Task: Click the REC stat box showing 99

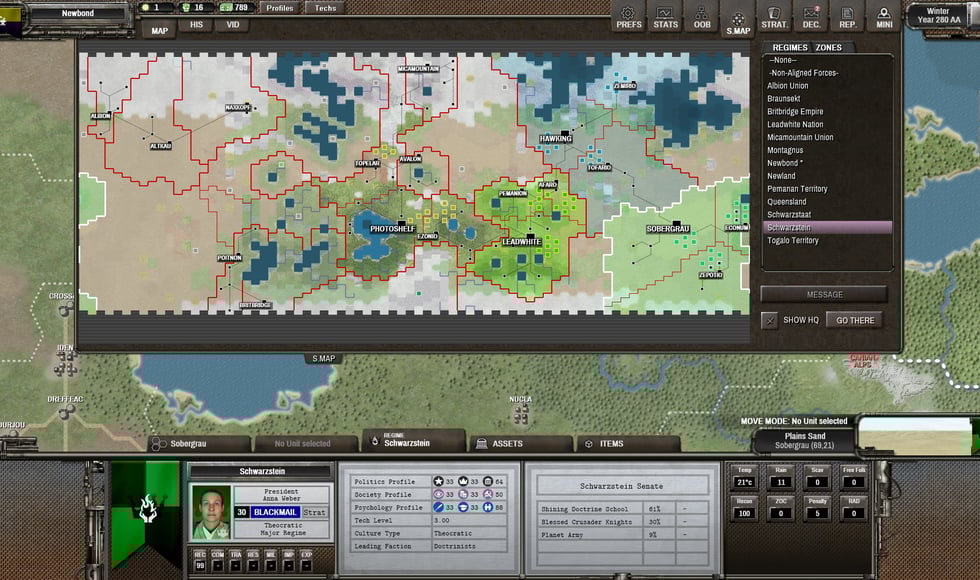Action: [x=200, y=565]
